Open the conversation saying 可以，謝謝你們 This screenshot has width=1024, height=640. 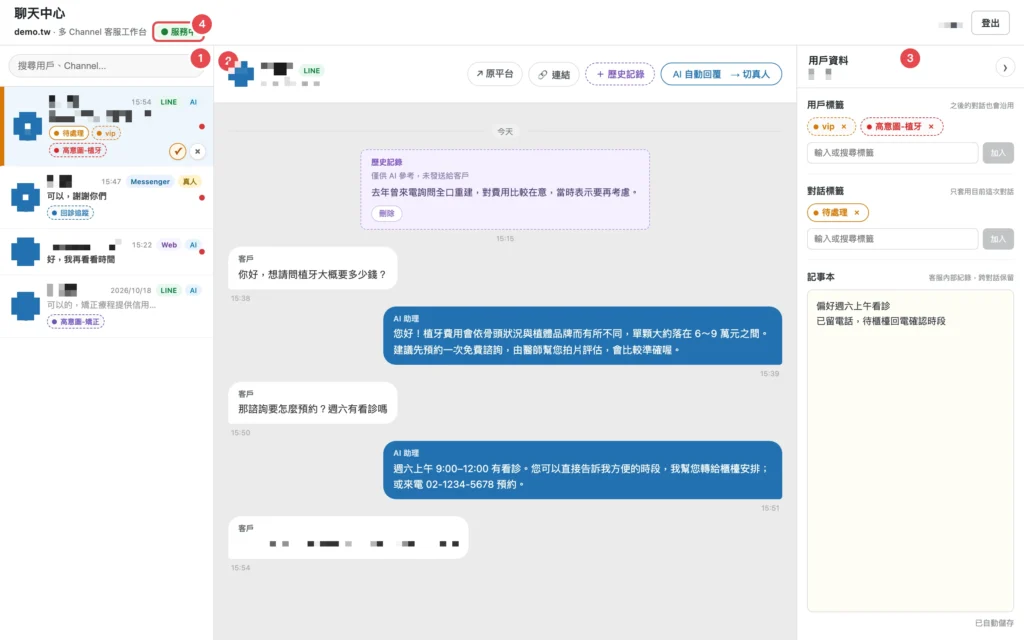pyautogui.click(x=106, y=197)
